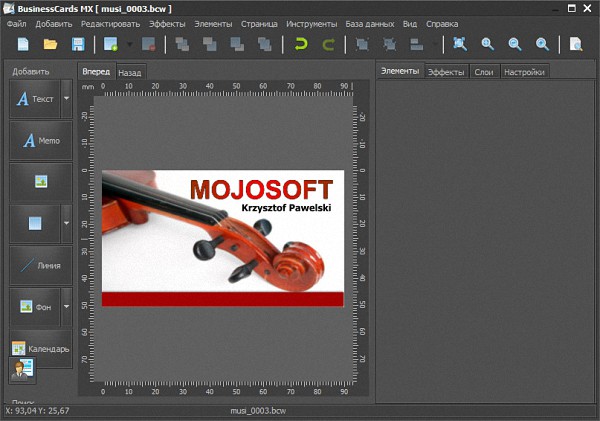Click the zoom to fit icon

460,44
